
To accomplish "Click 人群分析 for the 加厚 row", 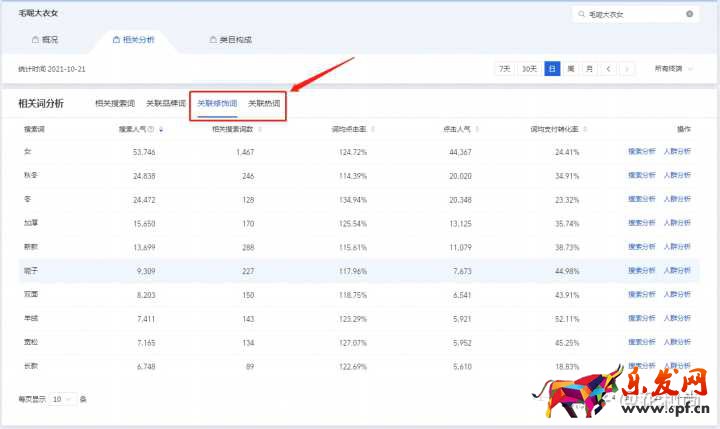I will click(x=677, y=223).
